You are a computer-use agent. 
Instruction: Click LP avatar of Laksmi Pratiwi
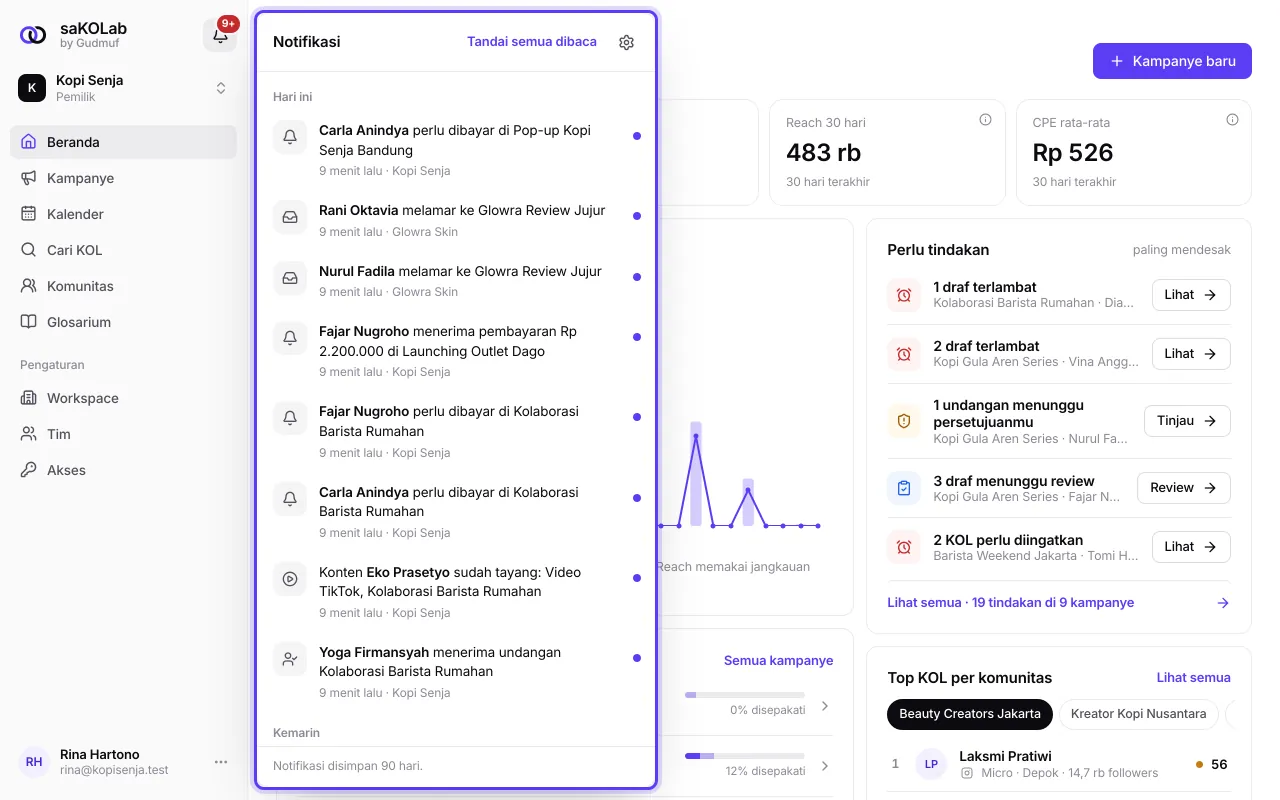[x=931, y=764]
